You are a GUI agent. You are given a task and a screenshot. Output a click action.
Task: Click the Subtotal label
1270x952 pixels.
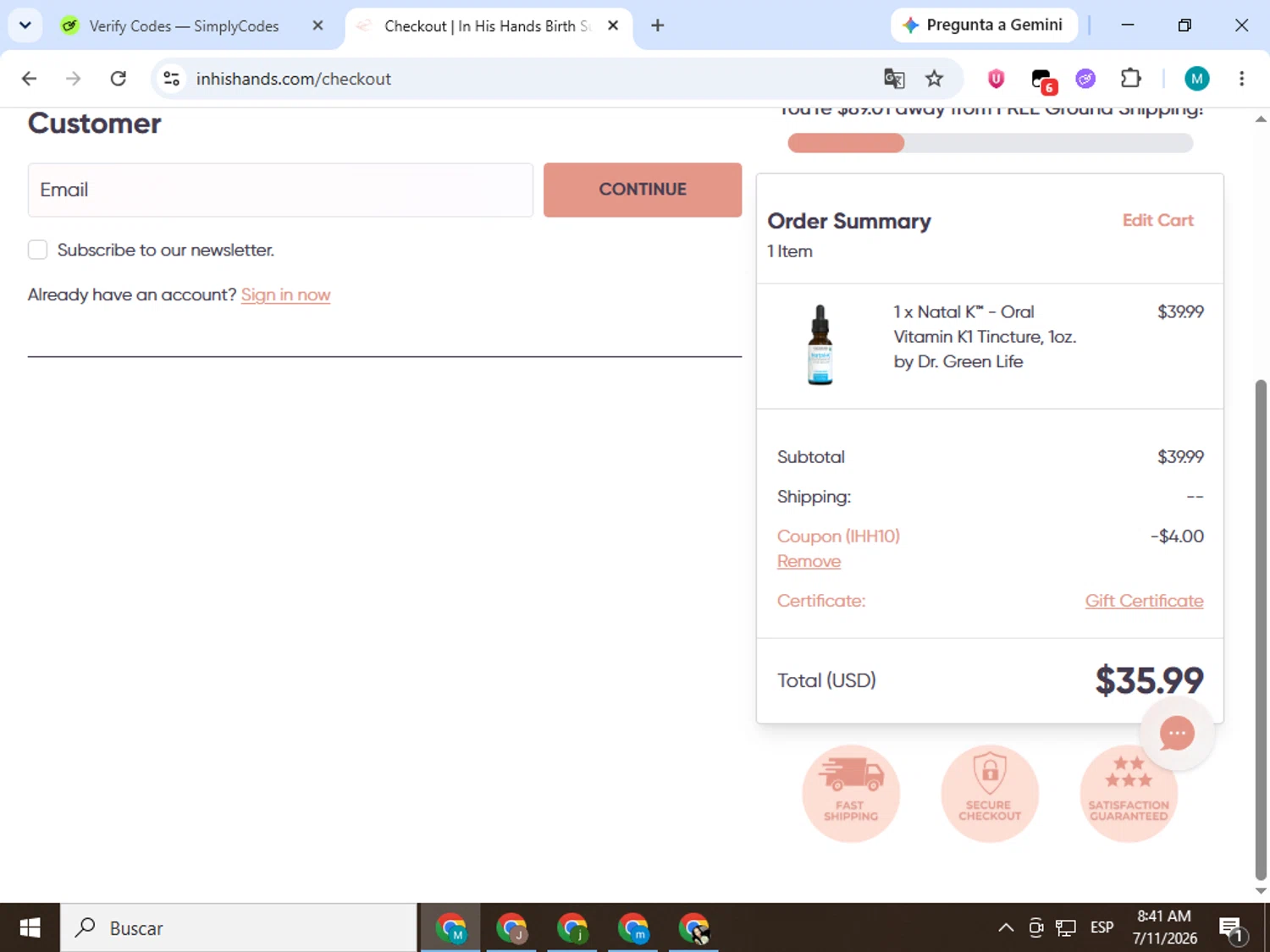811,457
